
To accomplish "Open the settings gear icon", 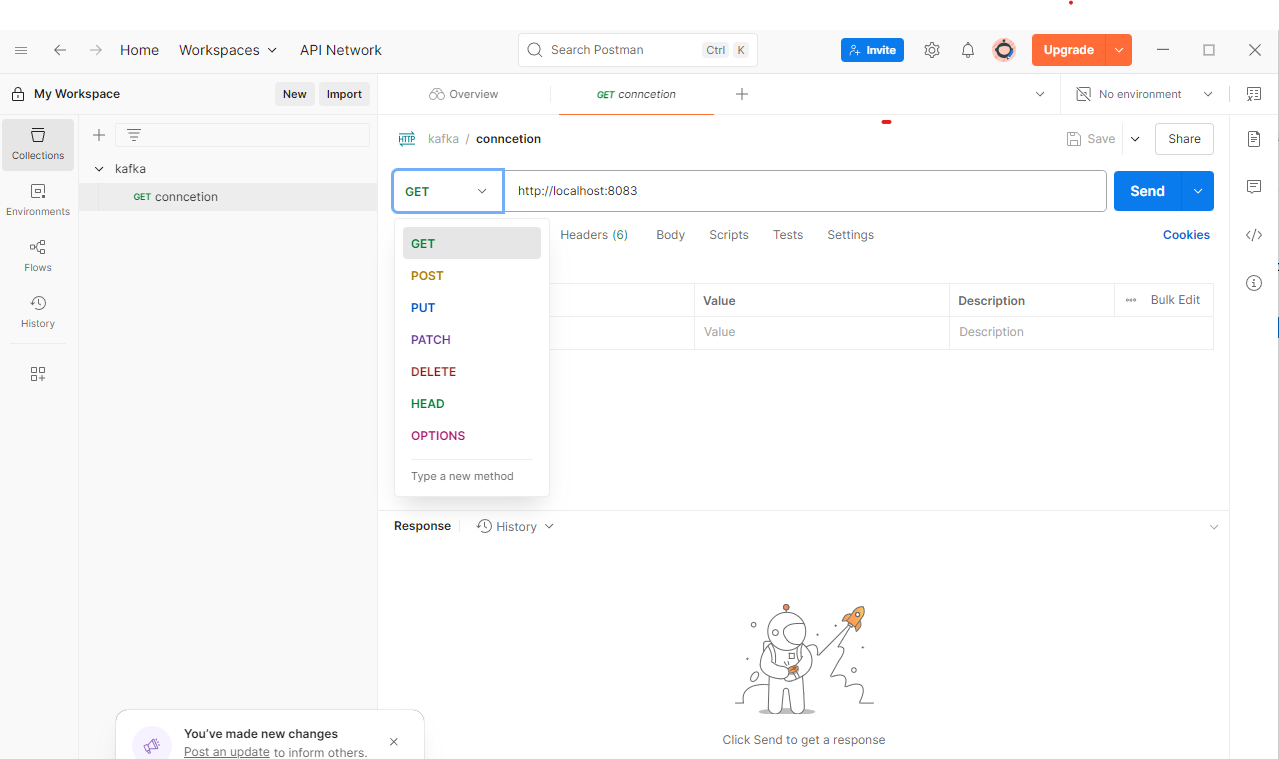I will (x=932, y=50).
